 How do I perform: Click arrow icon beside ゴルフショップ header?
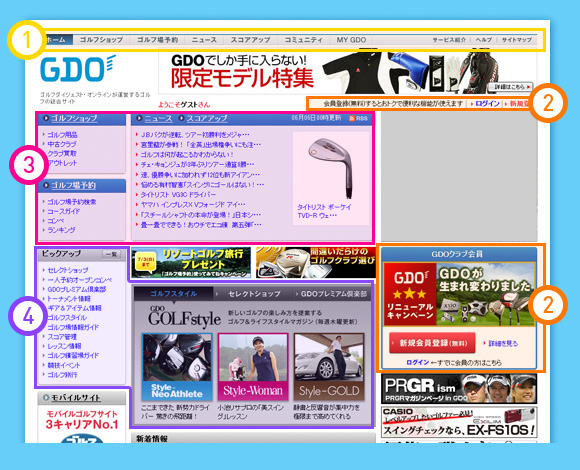click(x=46, y=118)
